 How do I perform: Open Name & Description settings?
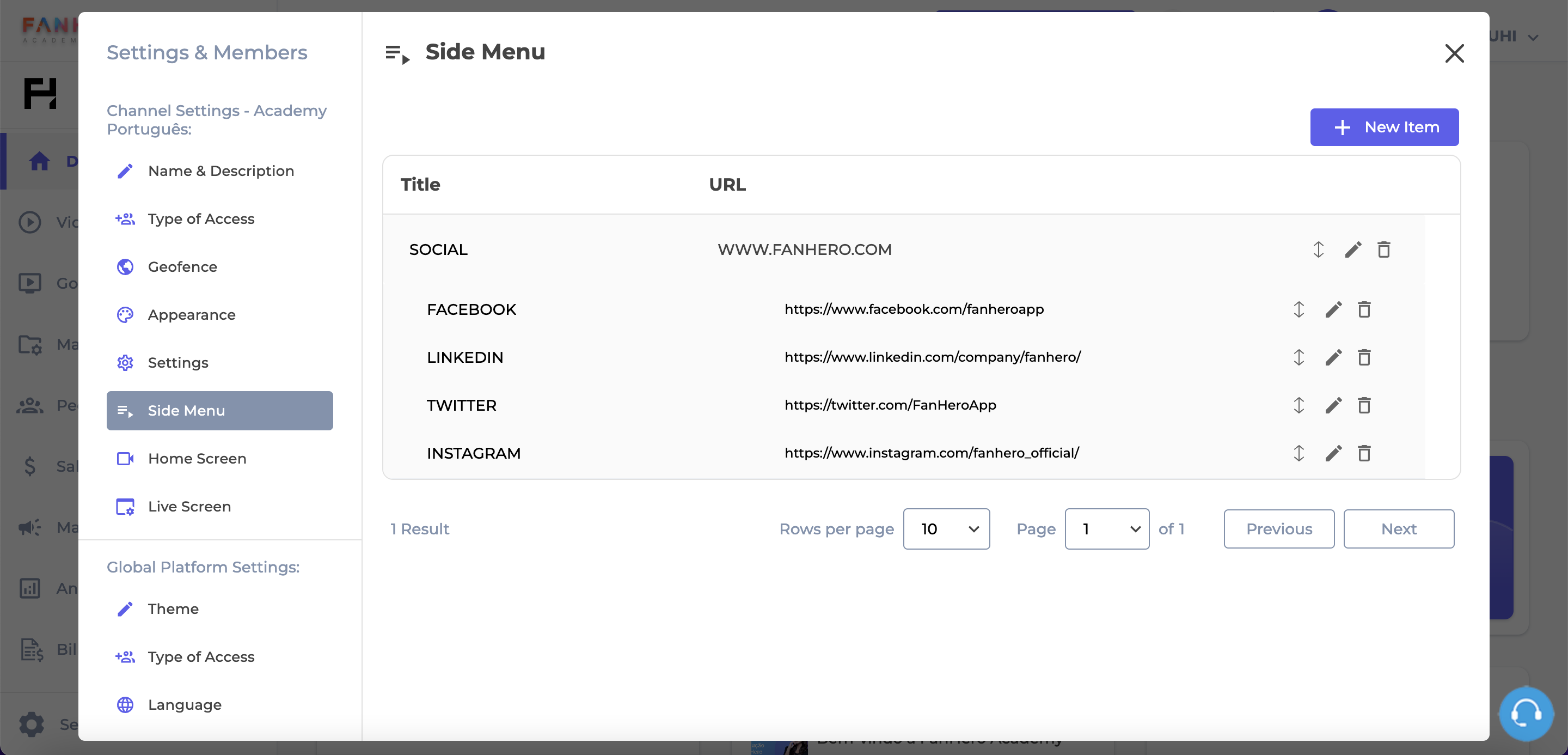220,171
